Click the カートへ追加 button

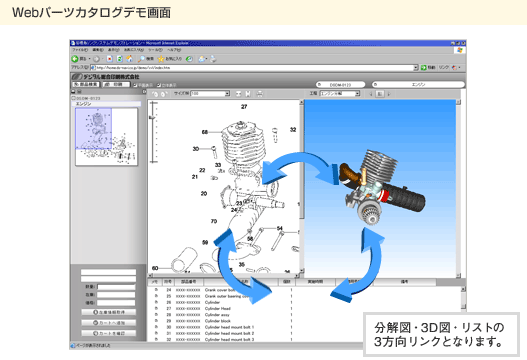[109, 323]
